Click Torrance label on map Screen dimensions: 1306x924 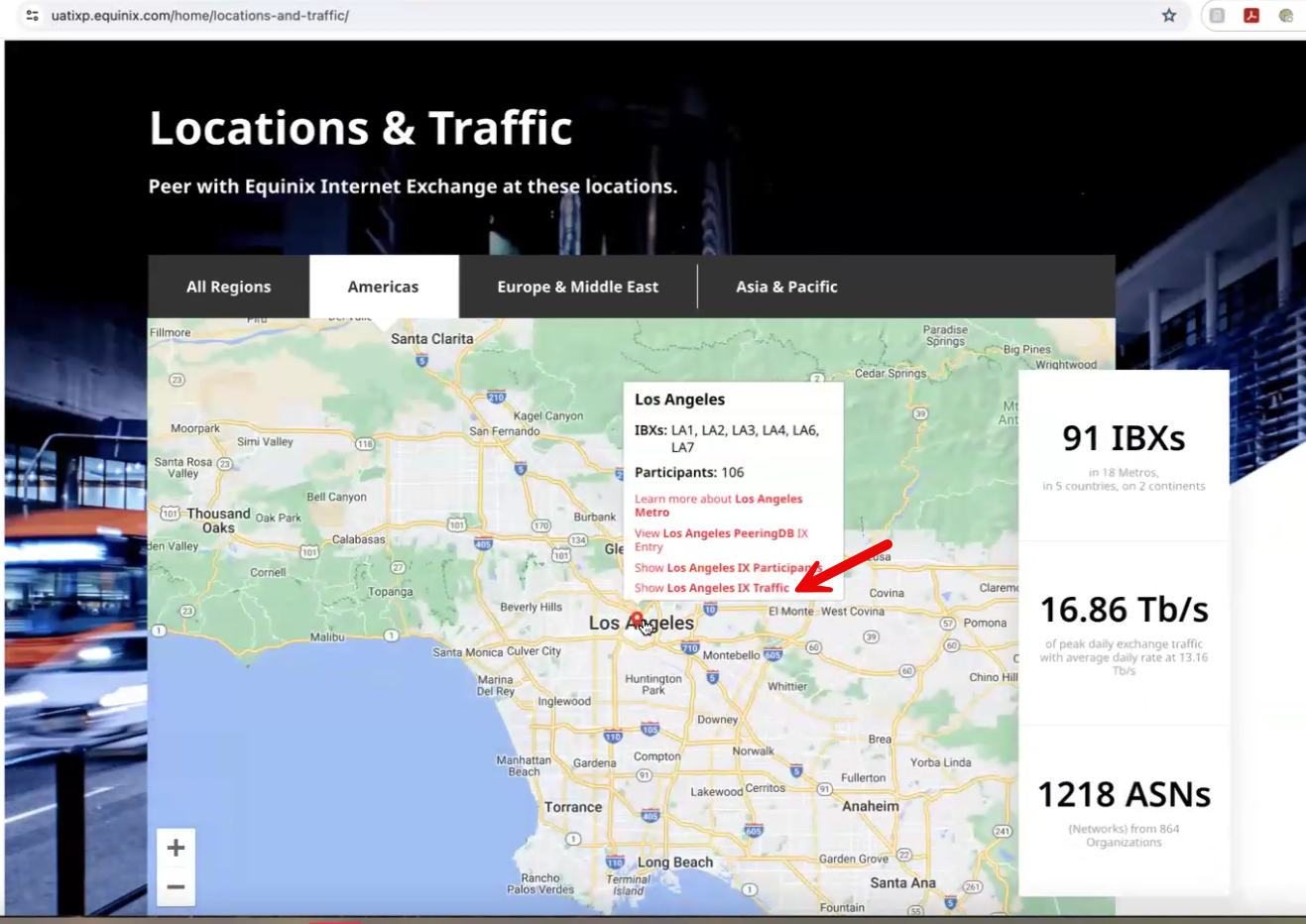pyautogui.click(x=572, y=807)
